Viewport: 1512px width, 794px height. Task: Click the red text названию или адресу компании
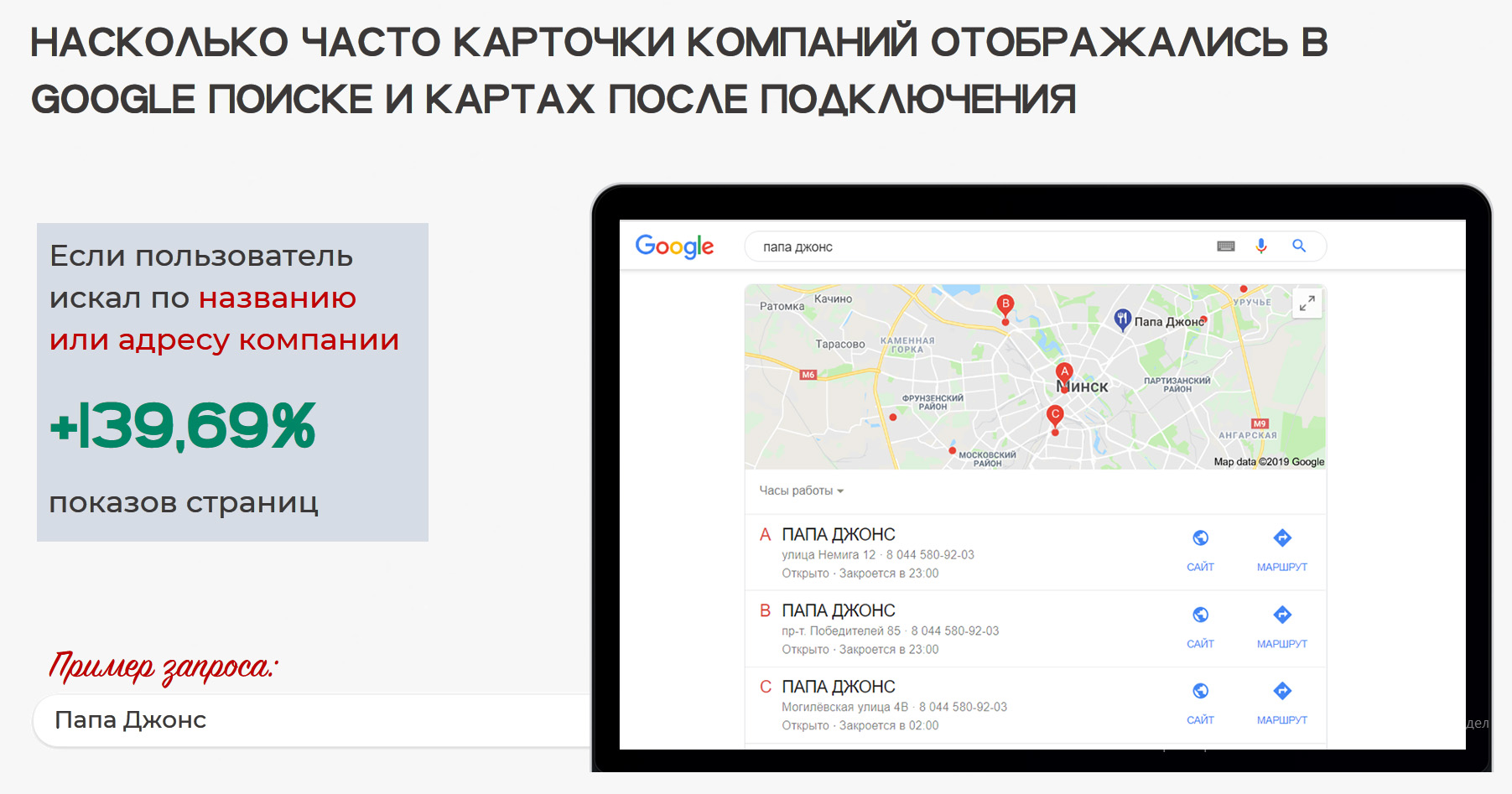point(224,319)
